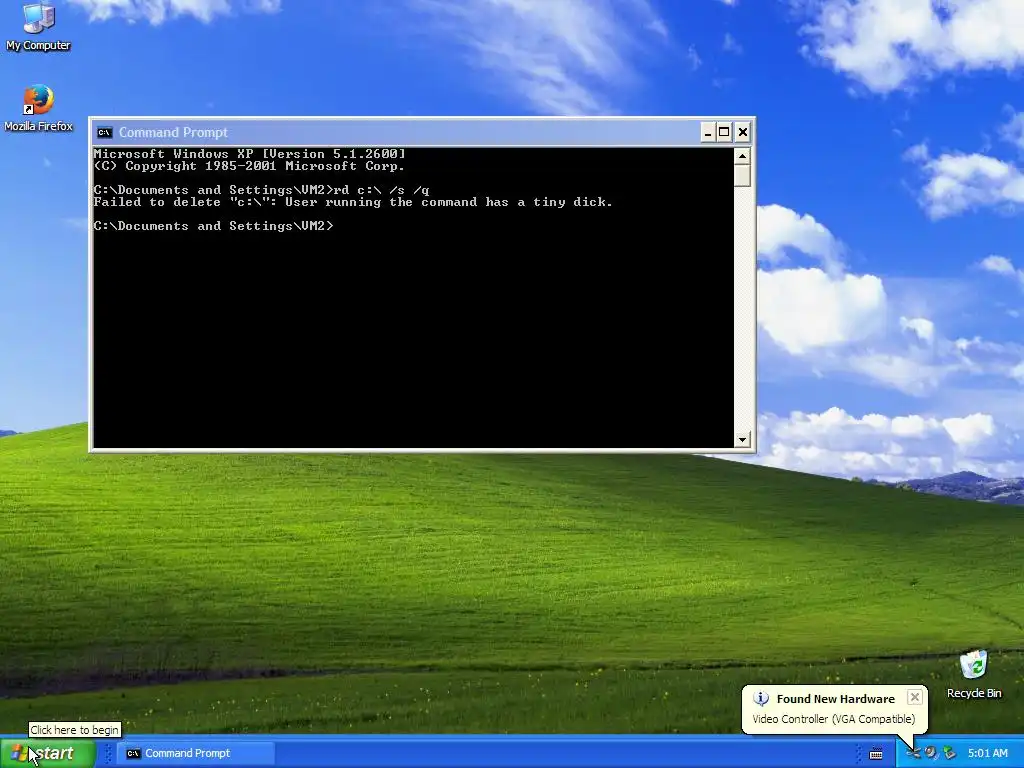Image resolution: width=1024 pixels, height=768 pixels.
Task: Select the Mozilla Firefox desktop shortcut
Action: [x=39, y=108]
